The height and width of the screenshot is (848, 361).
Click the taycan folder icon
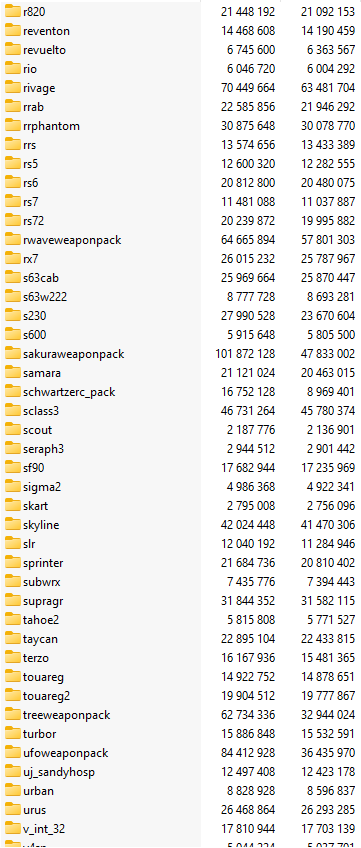[x=12, y=639]
